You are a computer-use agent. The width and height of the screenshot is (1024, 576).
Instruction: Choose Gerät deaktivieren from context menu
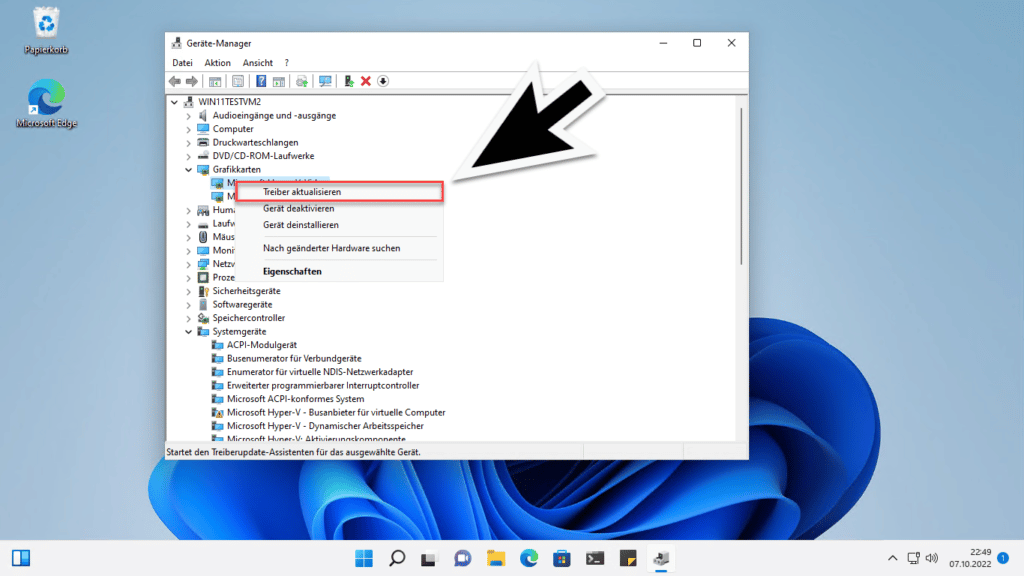coord(340,208)
